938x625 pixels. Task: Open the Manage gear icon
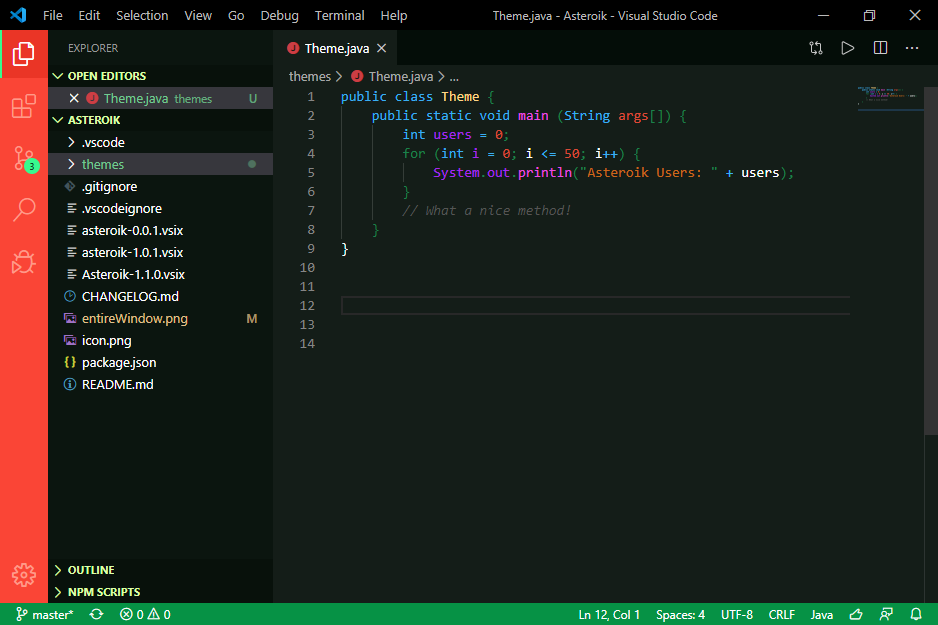point(24,575)
